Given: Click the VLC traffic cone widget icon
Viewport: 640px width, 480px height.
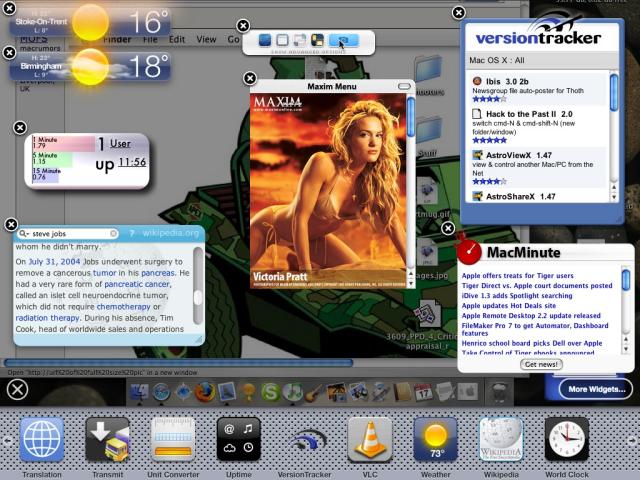Looking at the screenshot, I should (x=369, y=439).
